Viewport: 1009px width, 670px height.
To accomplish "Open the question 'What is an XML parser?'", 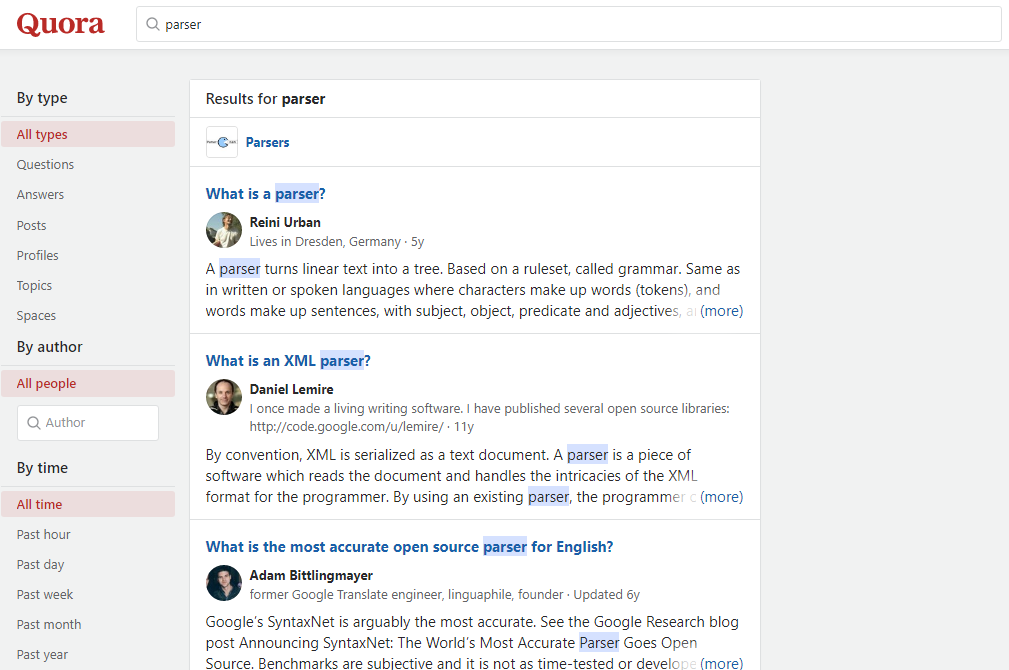I will pos(287,360).
